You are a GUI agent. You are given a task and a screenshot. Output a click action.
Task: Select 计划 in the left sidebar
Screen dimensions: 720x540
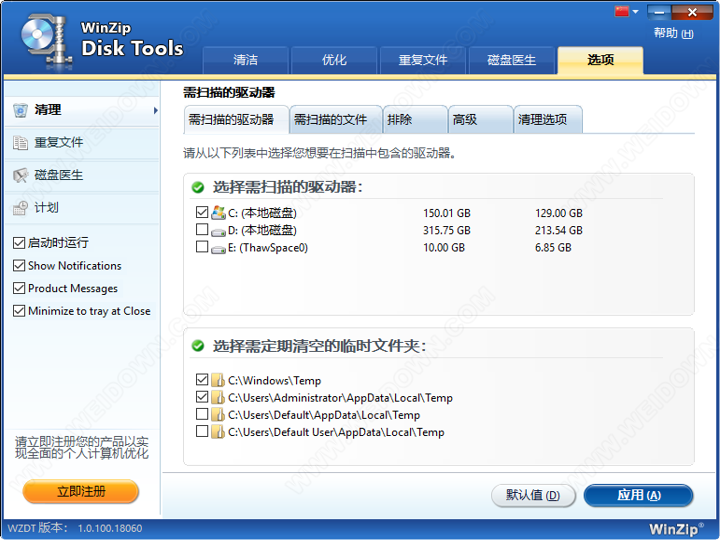[82, 208]
